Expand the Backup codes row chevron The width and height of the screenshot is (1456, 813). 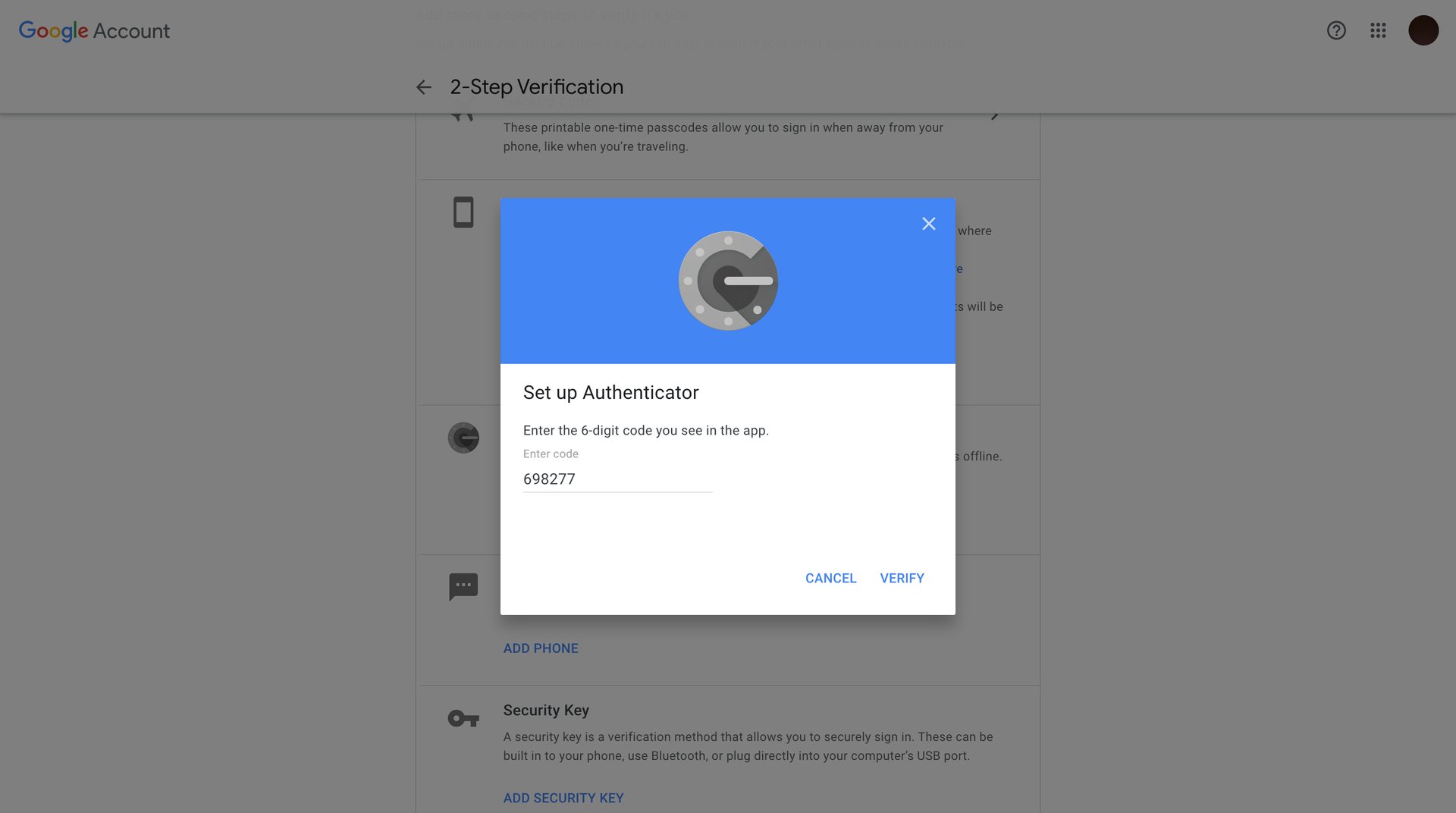pos(995,114)
